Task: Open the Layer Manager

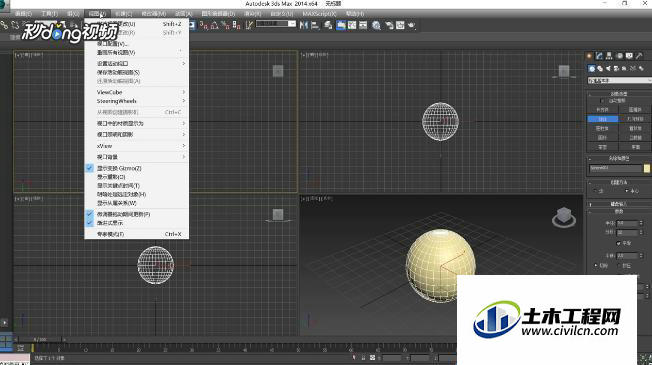Action: (x=328, y=25)
